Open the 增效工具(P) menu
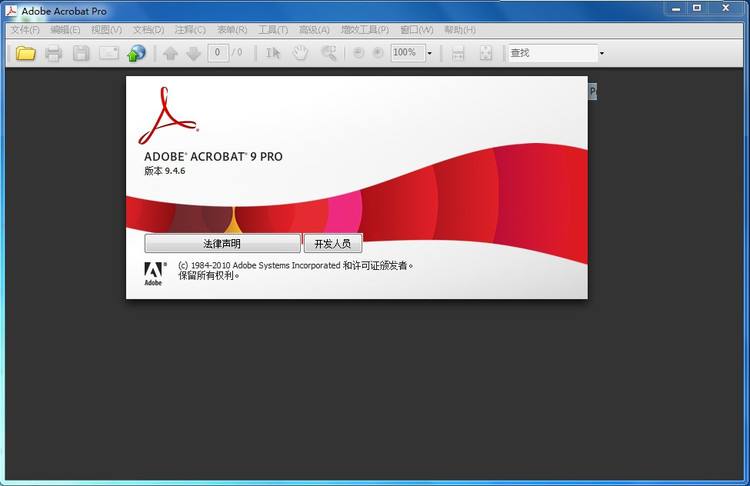 pyautogui.click(x=365, y=30)
